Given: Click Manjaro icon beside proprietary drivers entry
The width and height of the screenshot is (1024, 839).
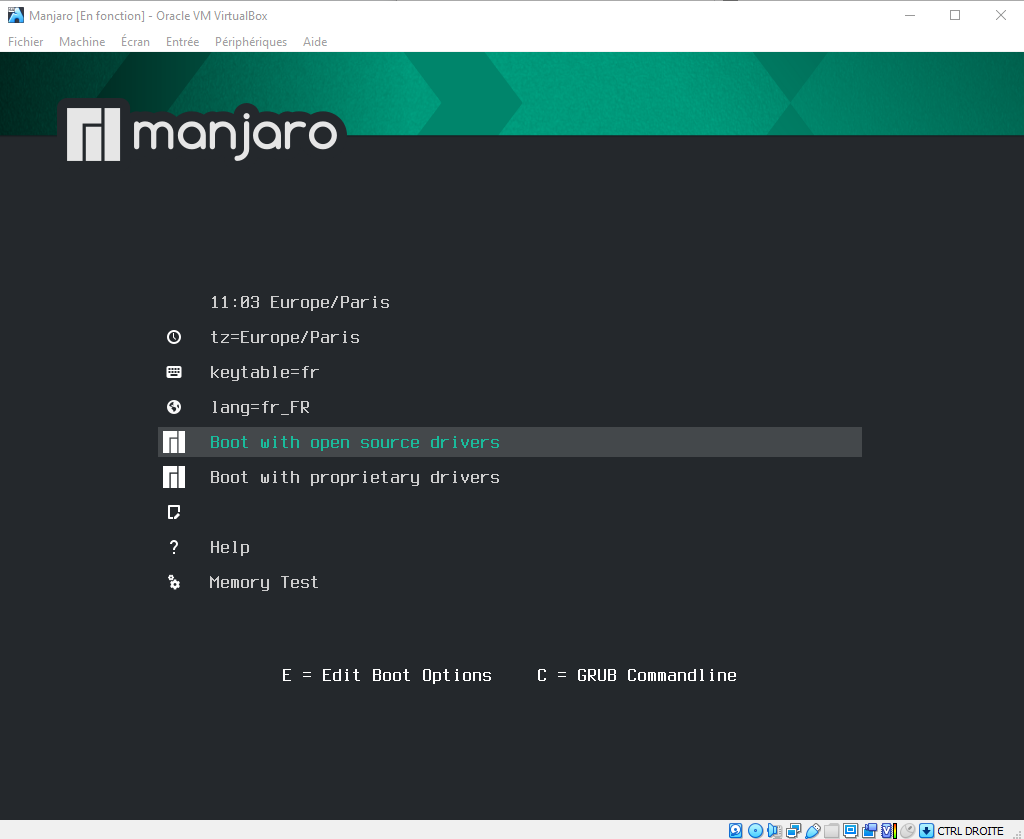Looking at the screenshot, I should [x=174, y=477].
